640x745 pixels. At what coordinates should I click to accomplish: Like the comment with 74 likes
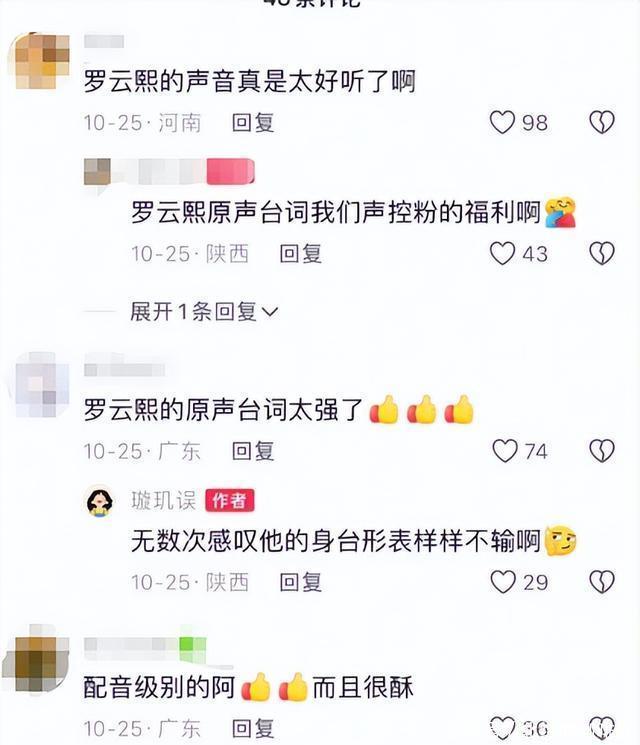pyautogui.click(x=505, y=451)
